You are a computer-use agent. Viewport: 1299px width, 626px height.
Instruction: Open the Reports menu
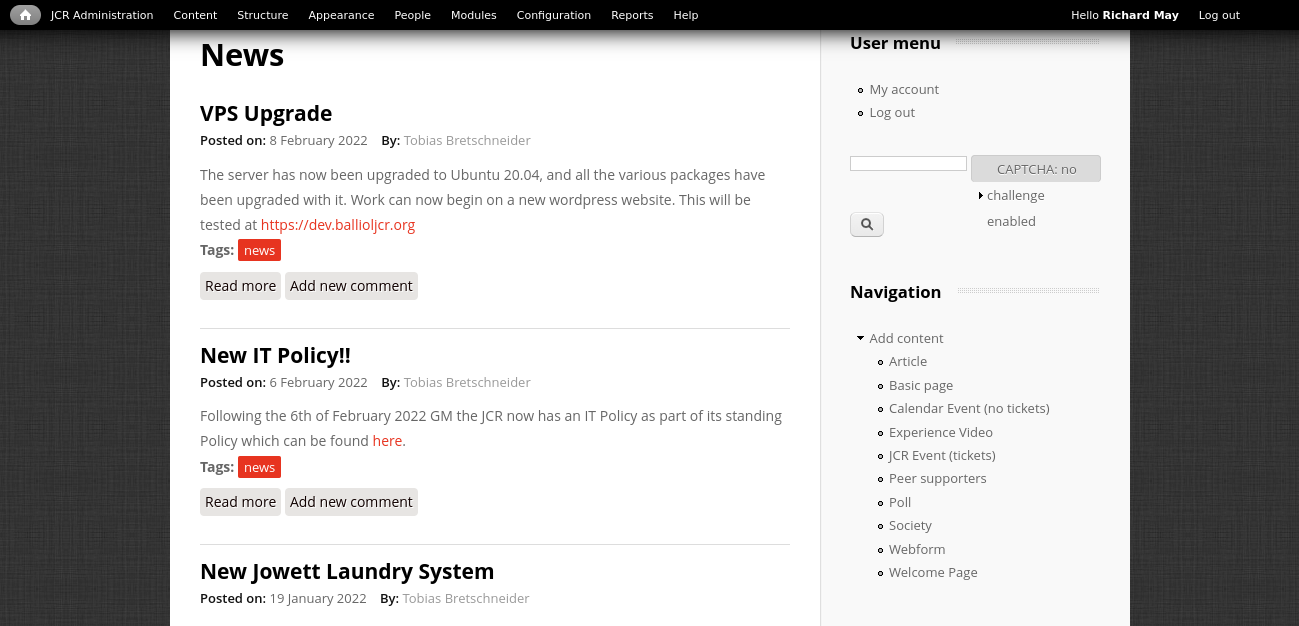tap(632, 14)
